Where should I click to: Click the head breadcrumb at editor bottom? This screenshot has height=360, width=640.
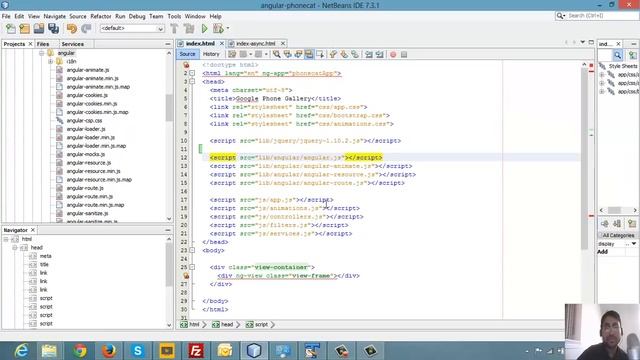223,324
